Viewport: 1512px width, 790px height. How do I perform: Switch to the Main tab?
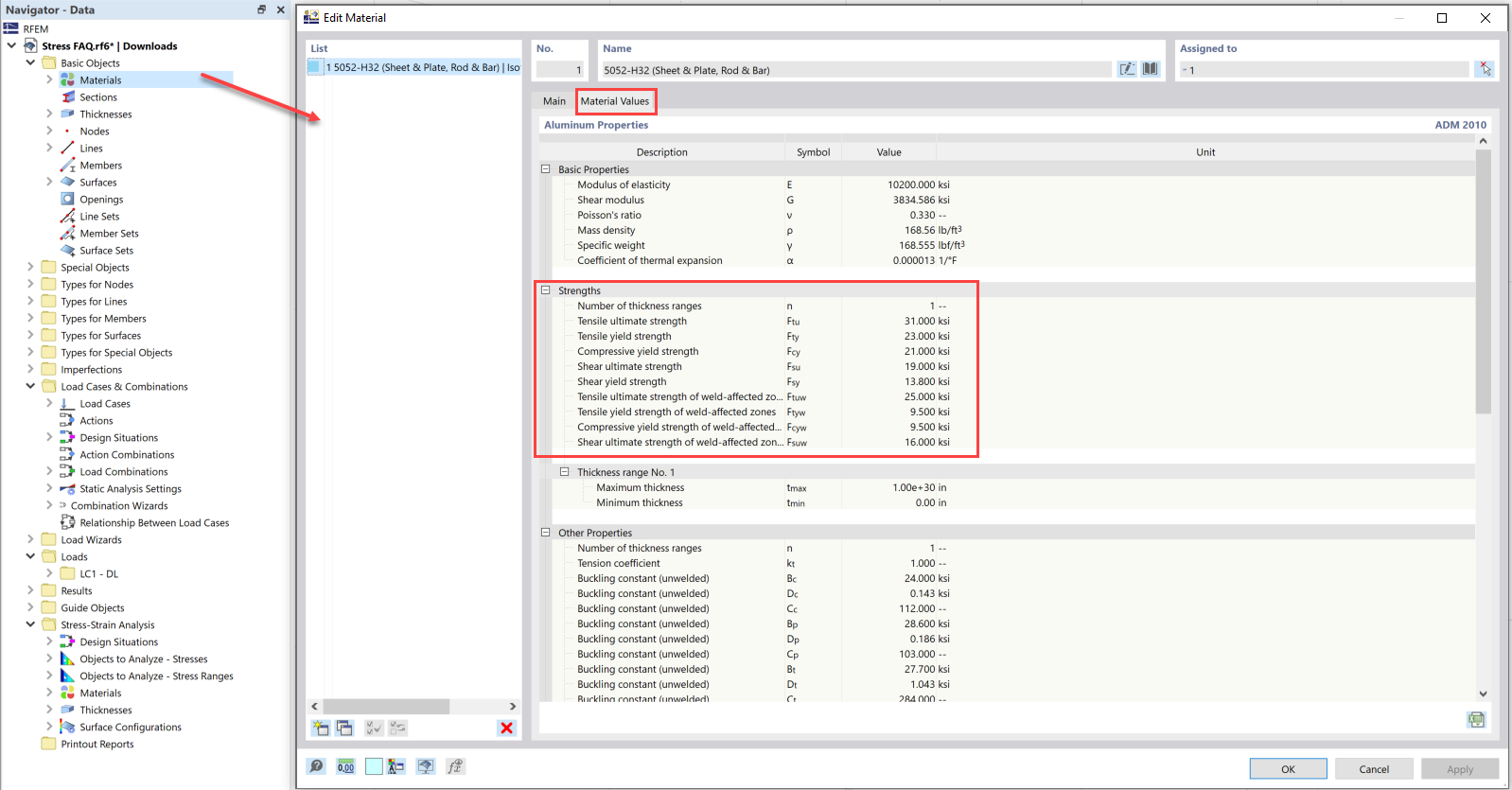[x=554, y=101]
